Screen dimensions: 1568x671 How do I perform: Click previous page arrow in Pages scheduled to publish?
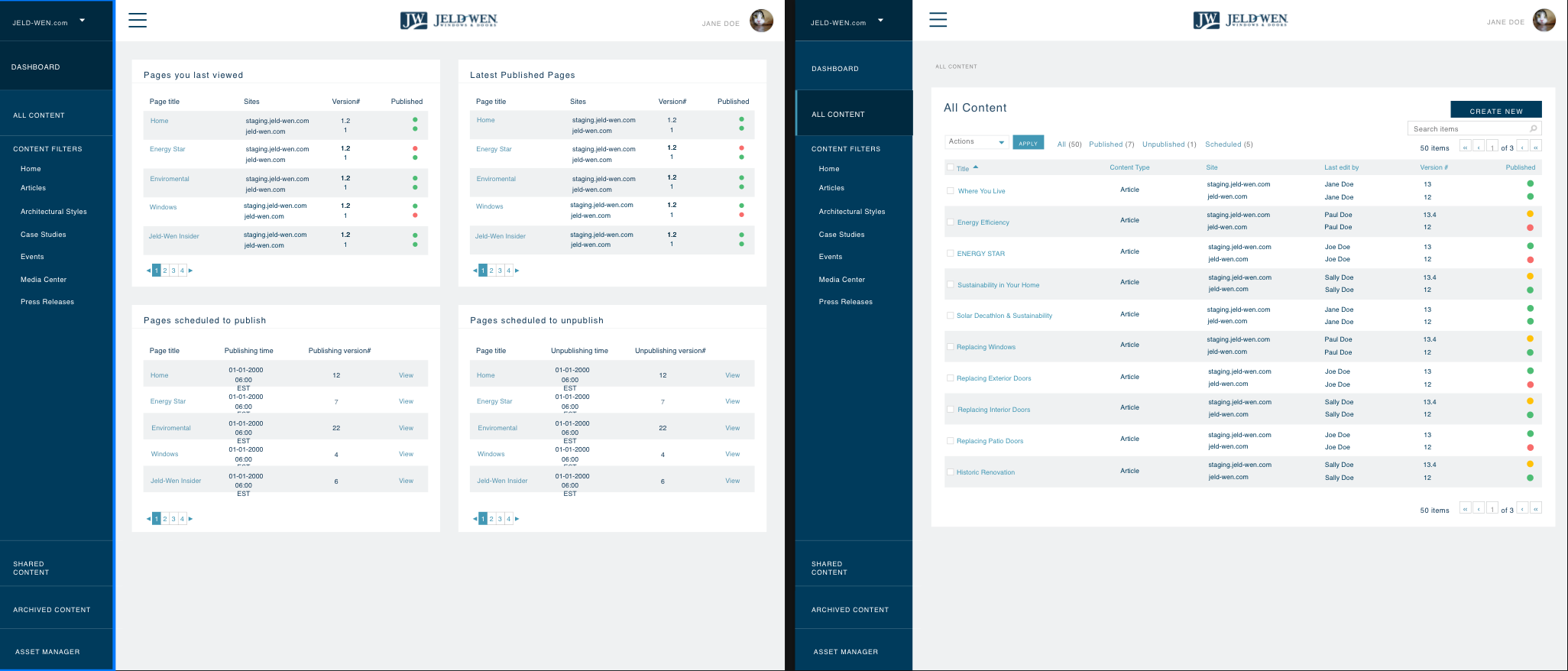(x=148, y=519)
